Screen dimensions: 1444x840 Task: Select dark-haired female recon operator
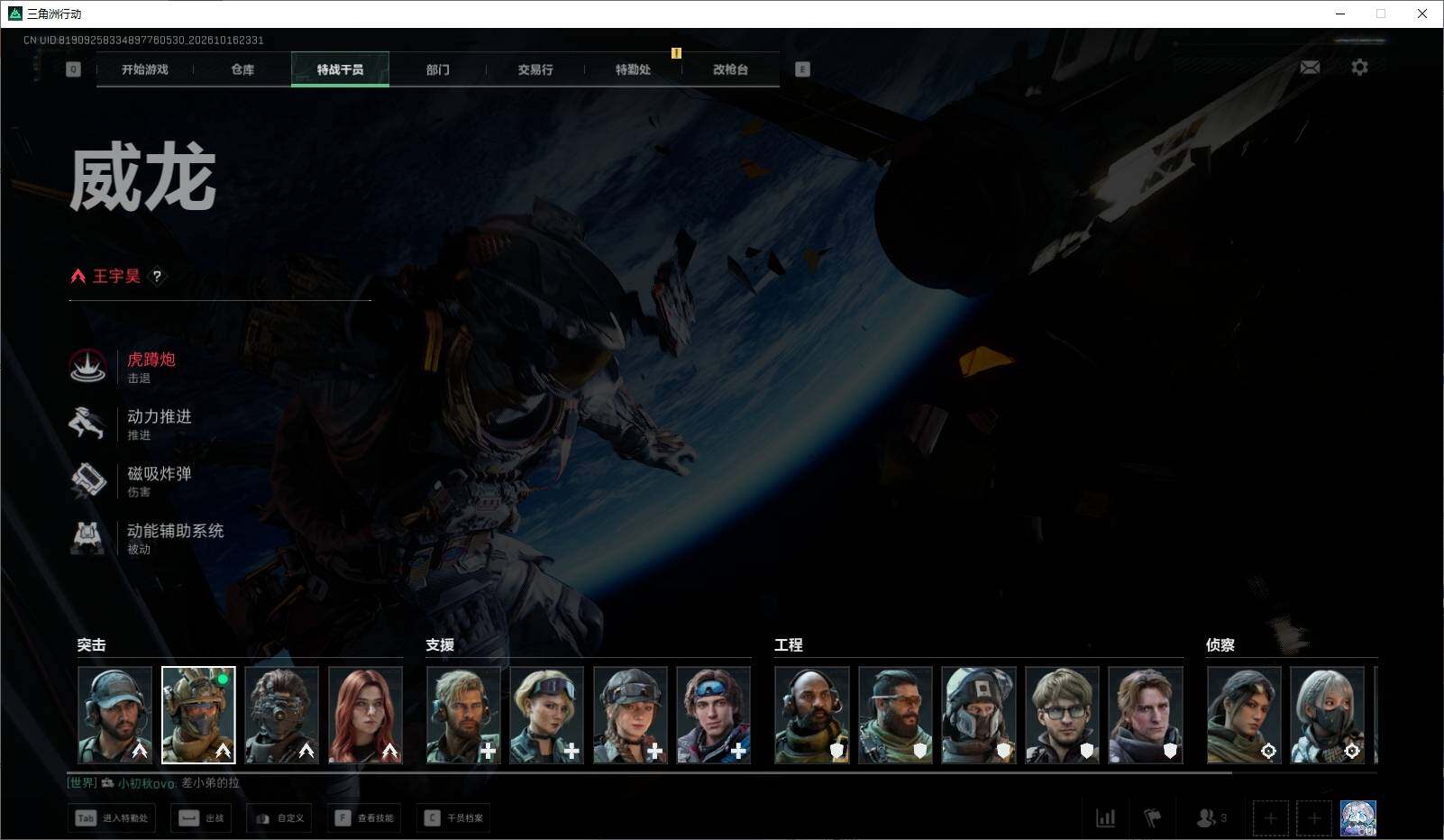pyautogui.click(x=1244, y=715)
